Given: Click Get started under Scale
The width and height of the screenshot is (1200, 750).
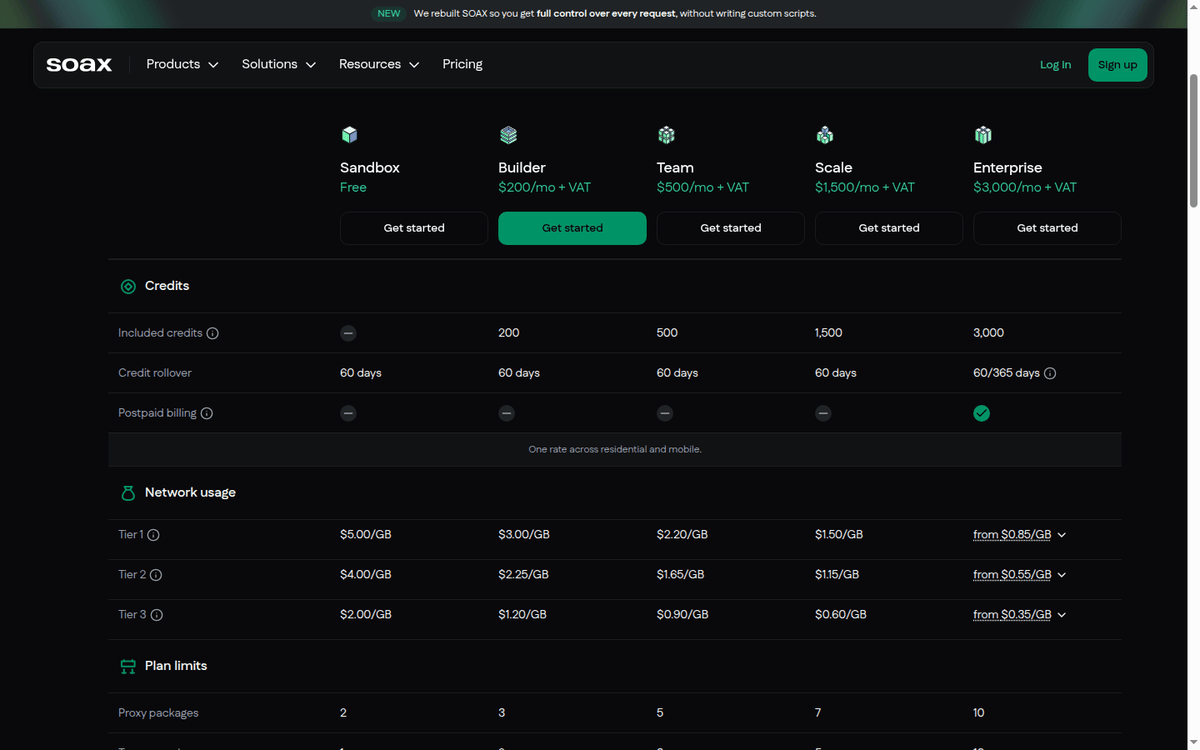Looking at the screenshot, I should (889, 228).
